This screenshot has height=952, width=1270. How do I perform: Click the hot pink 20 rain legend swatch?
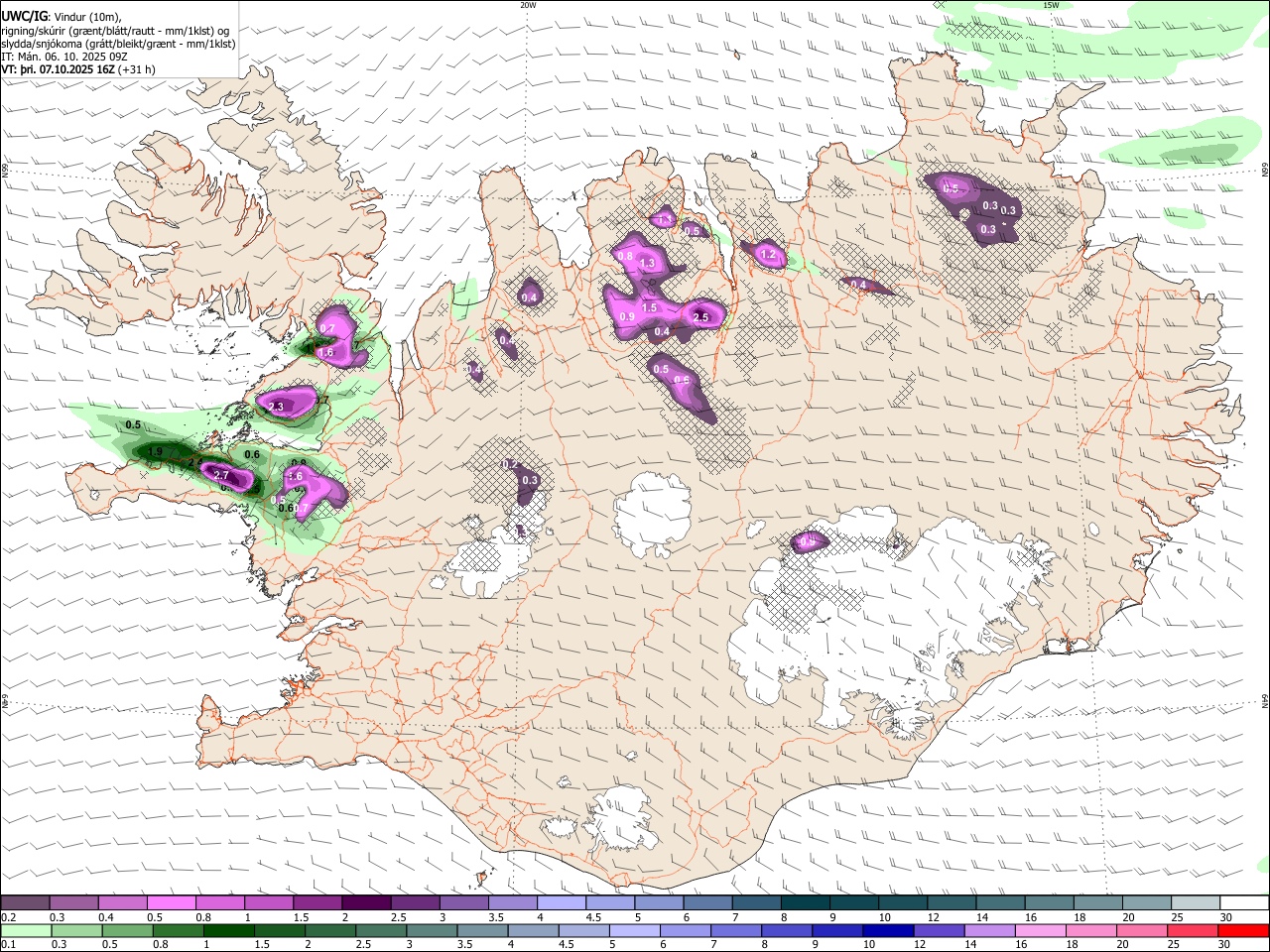coord(1143,930)
